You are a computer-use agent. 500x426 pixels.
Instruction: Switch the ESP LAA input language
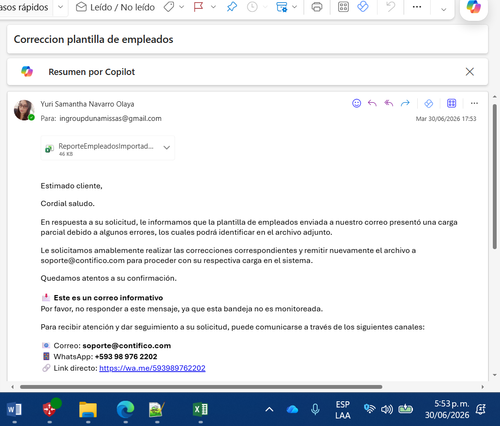tap(343, 410)
